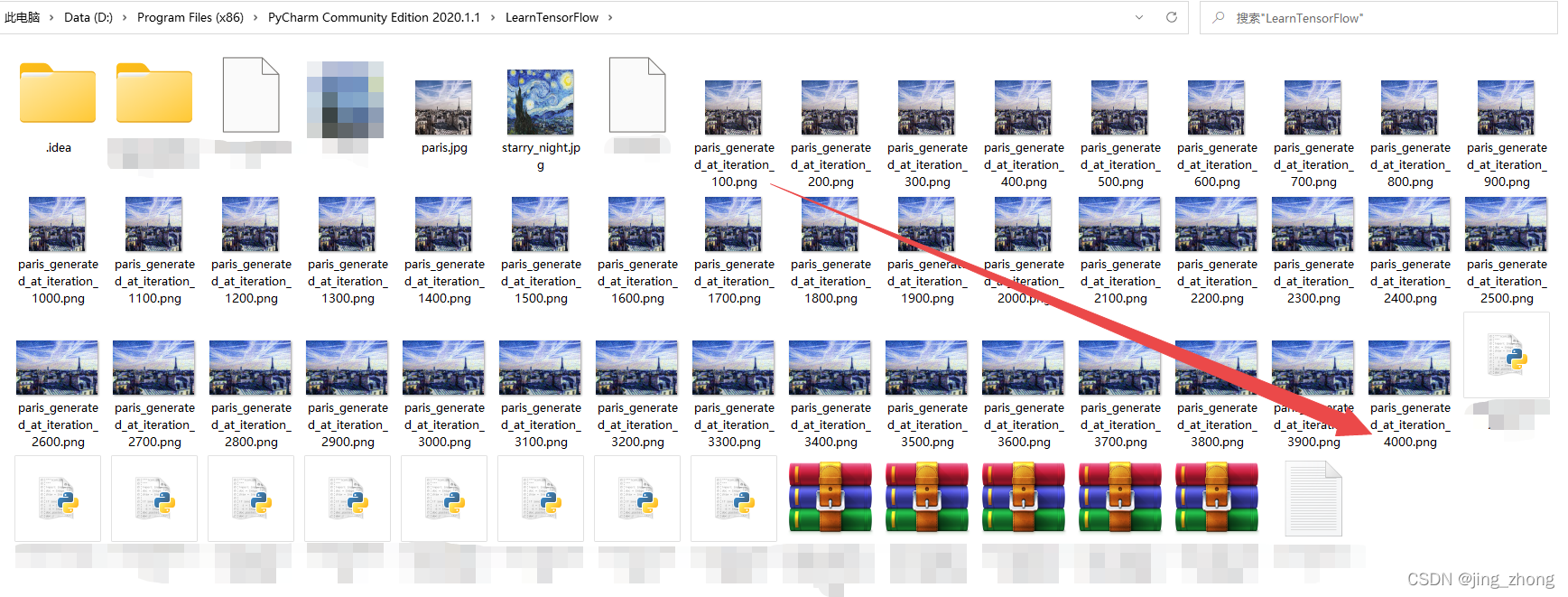Select paris_generated_at_iteration_1000.png file
Viewport: 1568px width, 597px height.
pos(58,251)
